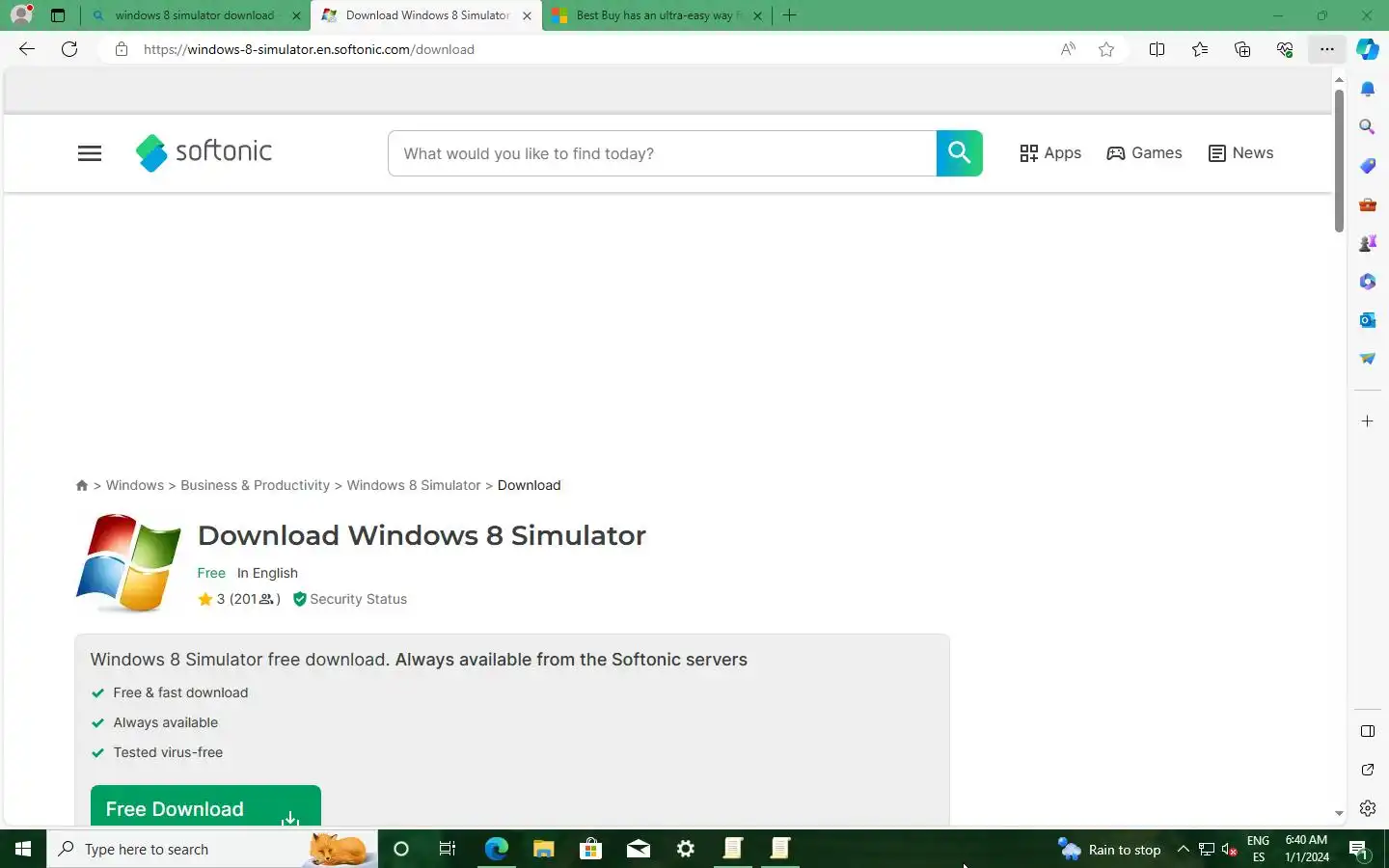Show hidden tray icons chevron
Screen dimensions: 1389x868
pyautogui.click(x=1183, y=850)
